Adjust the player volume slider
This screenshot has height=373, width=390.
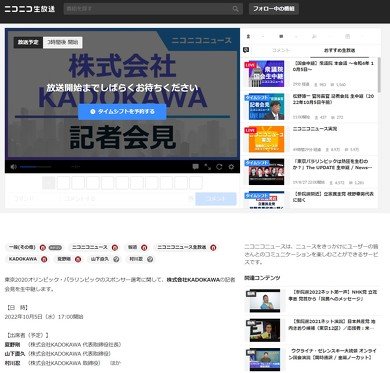pyautogui.click(x=36, y=167)
